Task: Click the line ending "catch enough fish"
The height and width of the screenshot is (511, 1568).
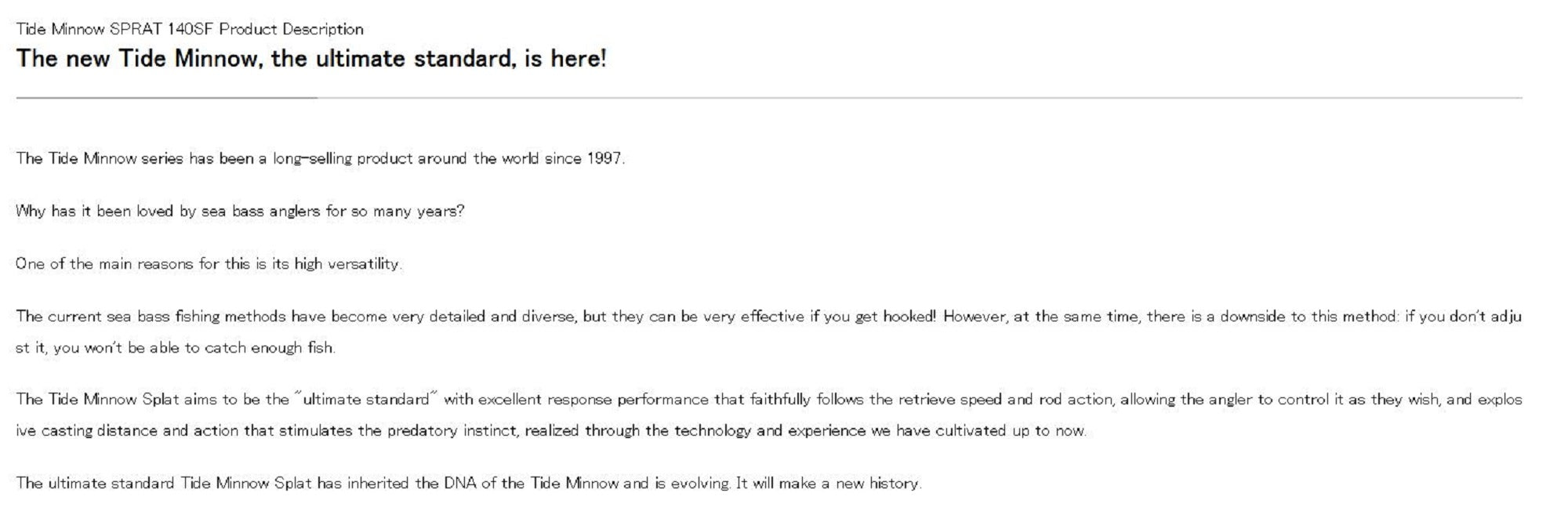Action: point(175,348)
